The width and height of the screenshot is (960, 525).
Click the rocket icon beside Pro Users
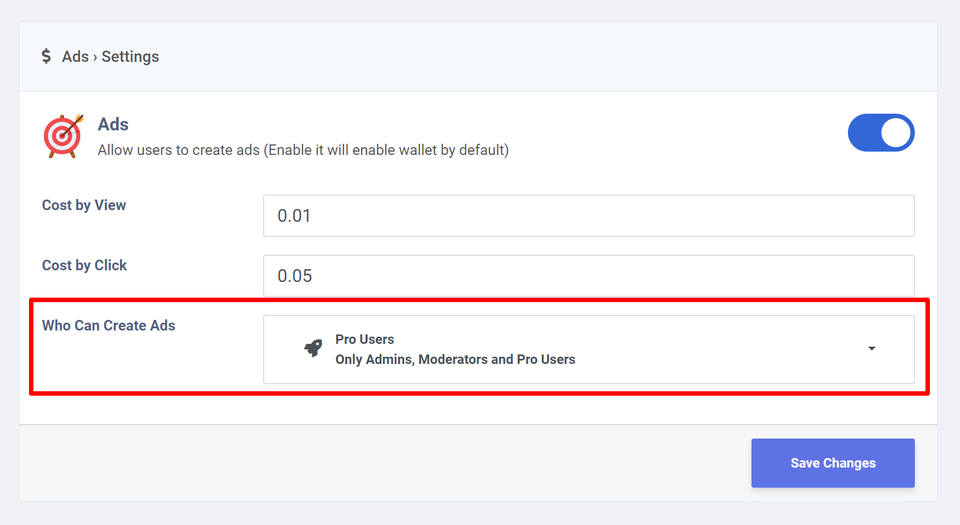[313, 349]
